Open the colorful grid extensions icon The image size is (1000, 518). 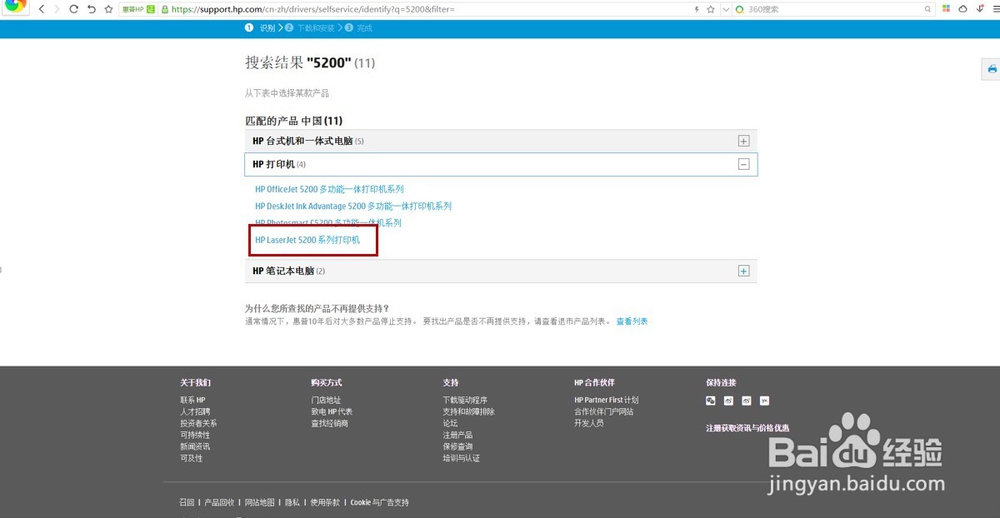946,9
